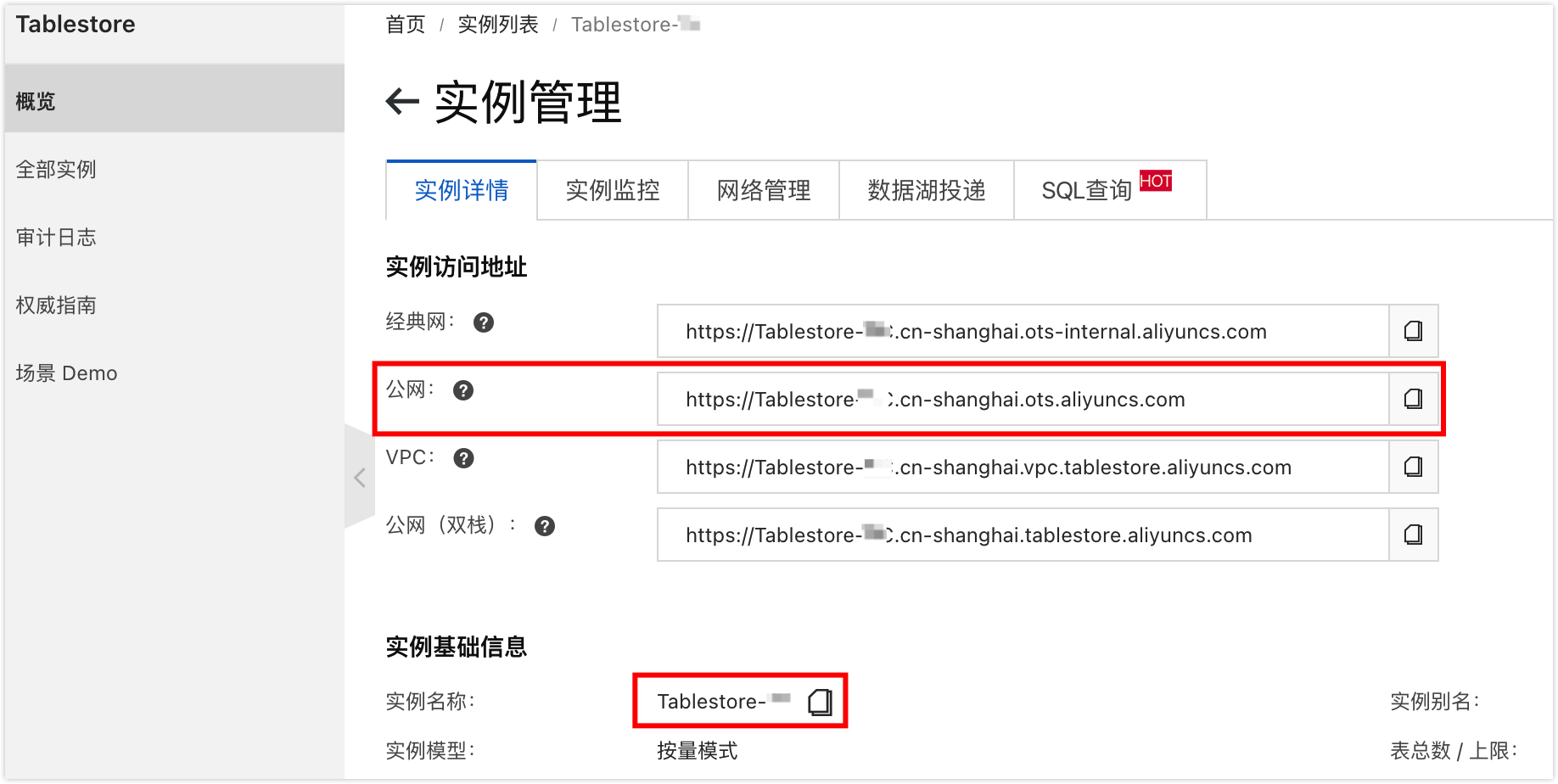Open help tip next to 公网
The height and width of the screenshot is (784, 1558).
pyautogui.click(x=463, y=390)
